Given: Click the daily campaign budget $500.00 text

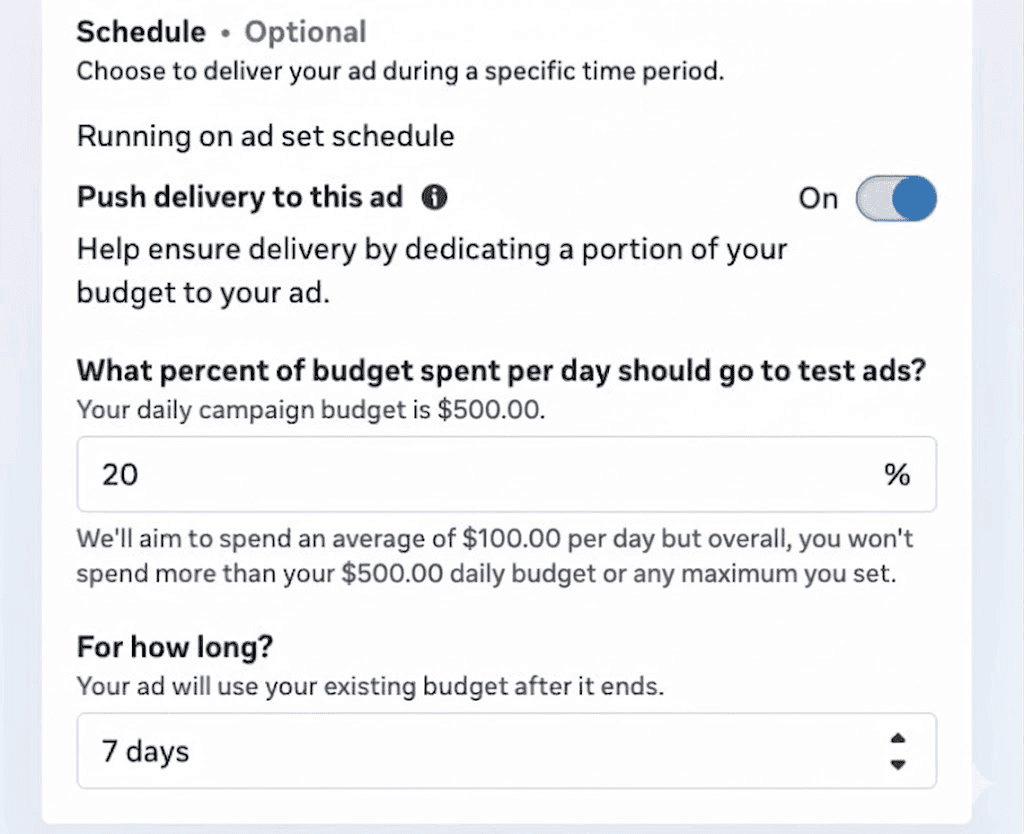Looking at the screenshot, I should tap(311, 412).
